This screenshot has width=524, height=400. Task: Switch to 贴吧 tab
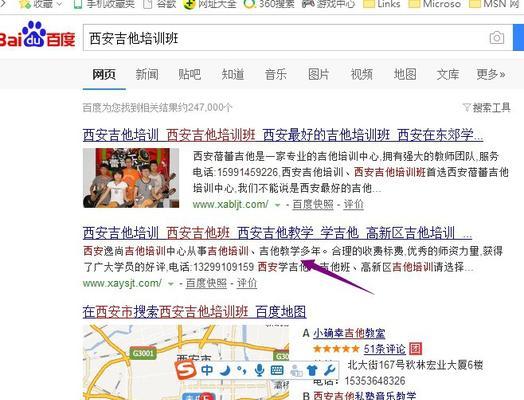click(x=190, y=74)
